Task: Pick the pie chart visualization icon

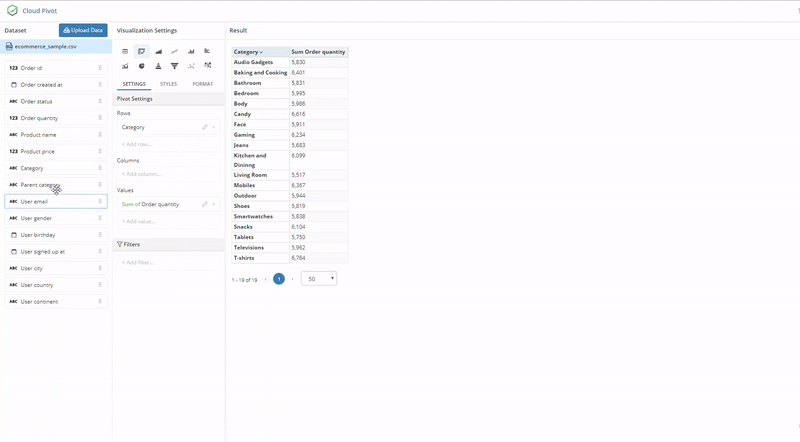Action: coord(141,66)
